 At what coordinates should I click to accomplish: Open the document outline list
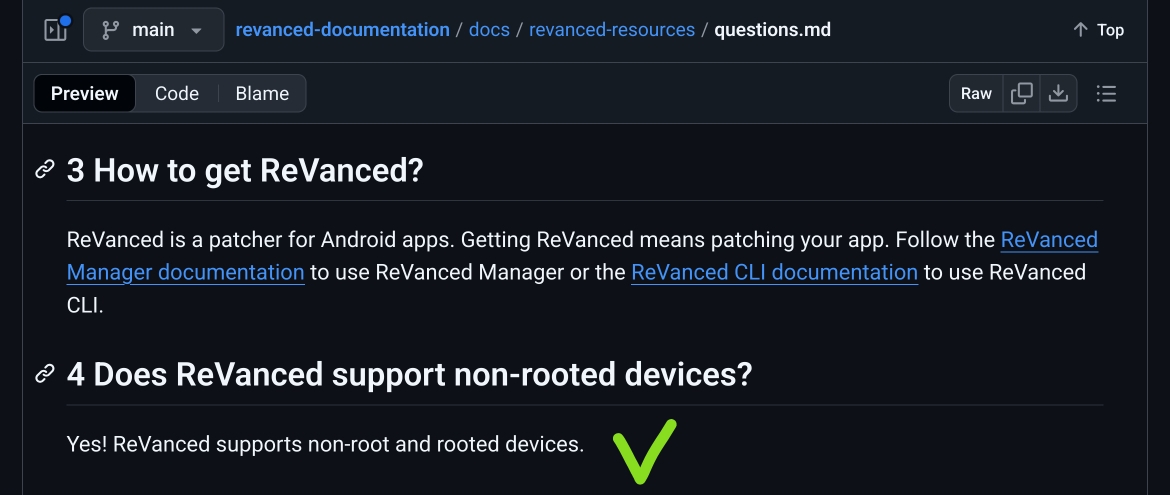point(1106,94)
